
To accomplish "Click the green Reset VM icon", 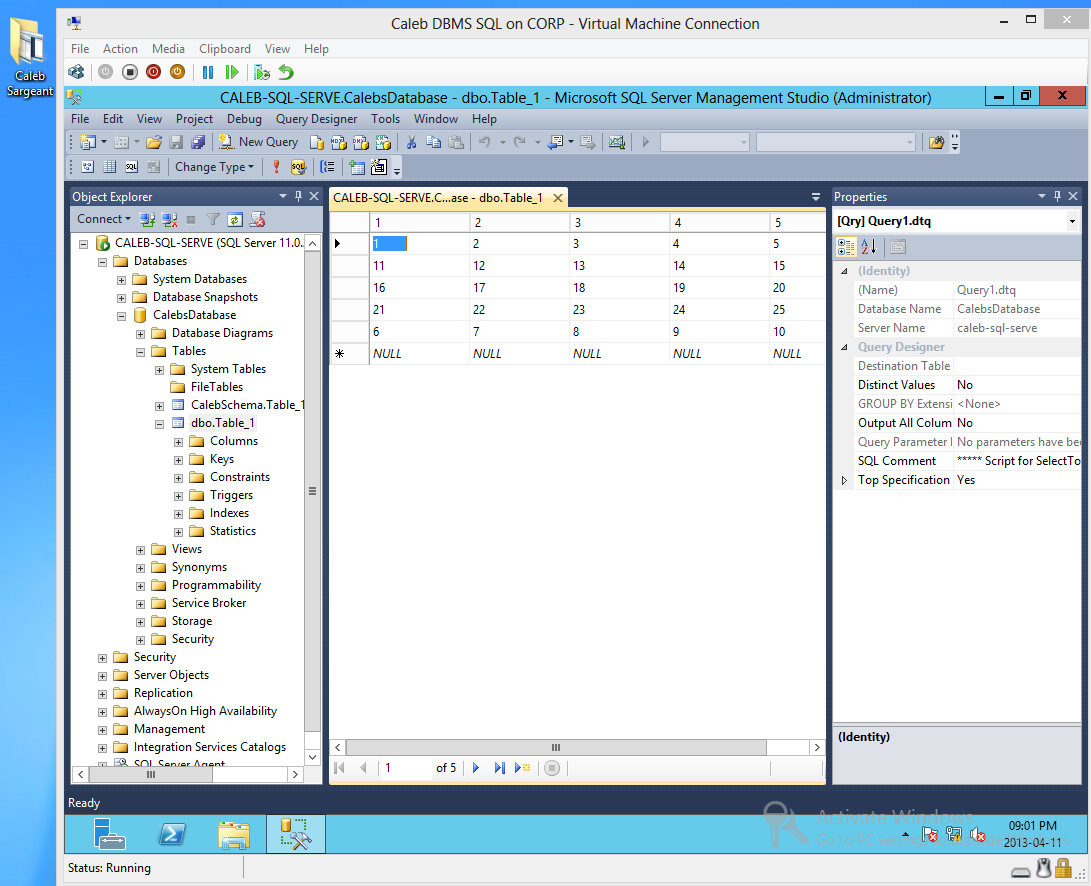I will coord(232,72).
